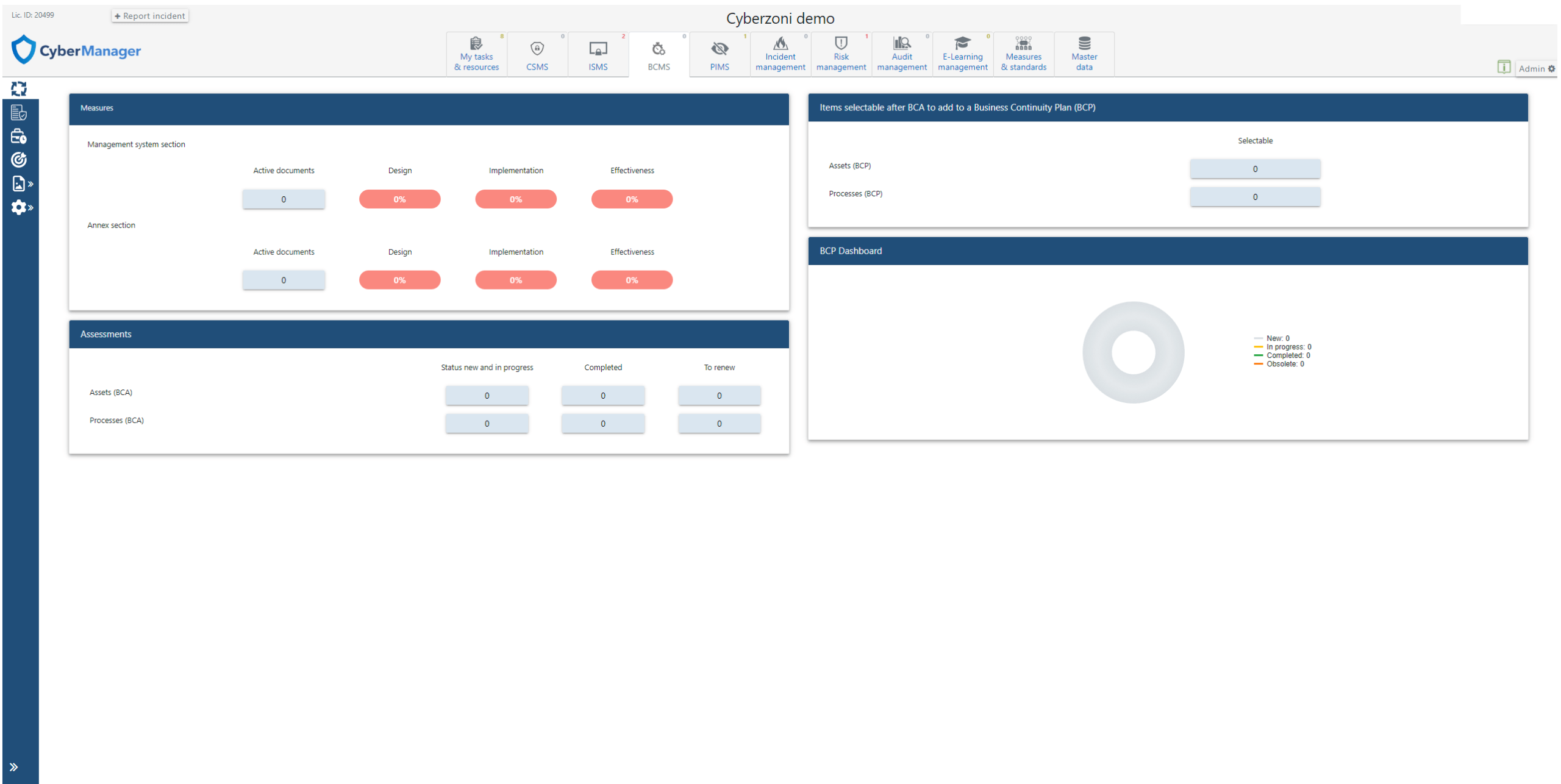Open the PIMS module tab
The image size is (1561, 784).
tap(720, 54)
